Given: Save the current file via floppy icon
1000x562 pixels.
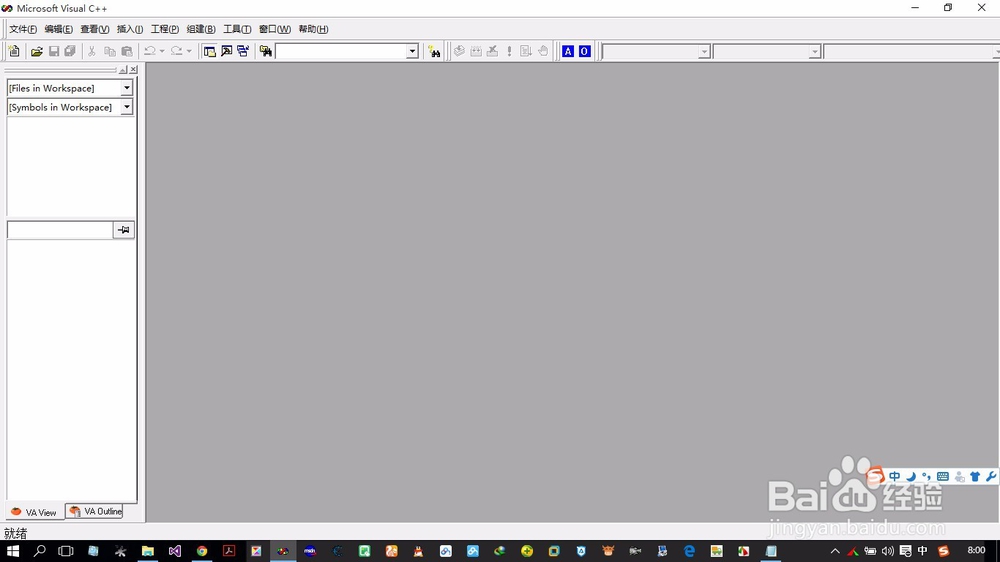Looking at the screenshot, I should click(54, 51).
